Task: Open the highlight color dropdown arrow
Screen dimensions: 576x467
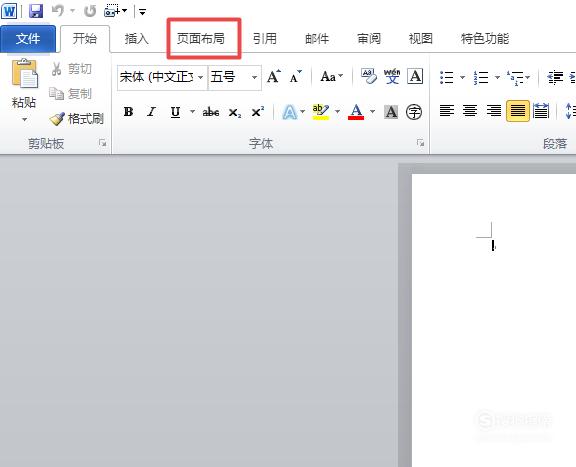Action: (337, 111)
